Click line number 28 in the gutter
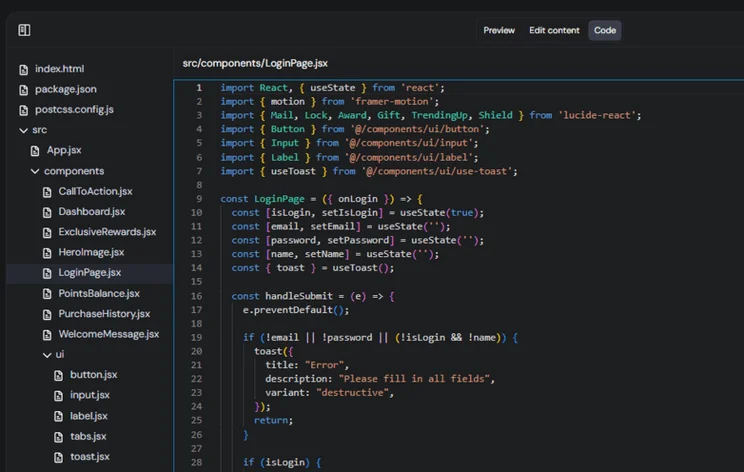 point(196,462)
